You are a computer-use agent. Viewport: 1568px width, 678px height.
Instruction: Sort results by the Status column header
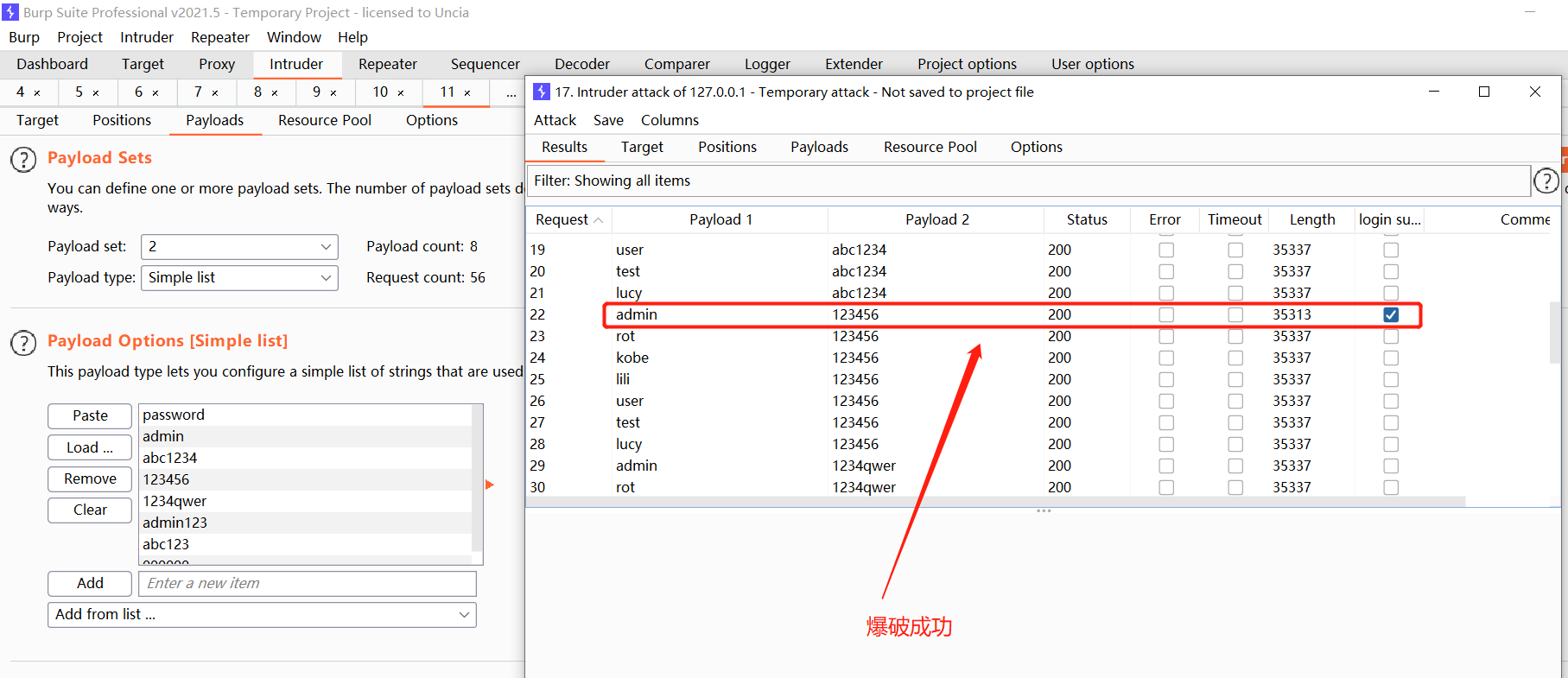coord(1087,219)
